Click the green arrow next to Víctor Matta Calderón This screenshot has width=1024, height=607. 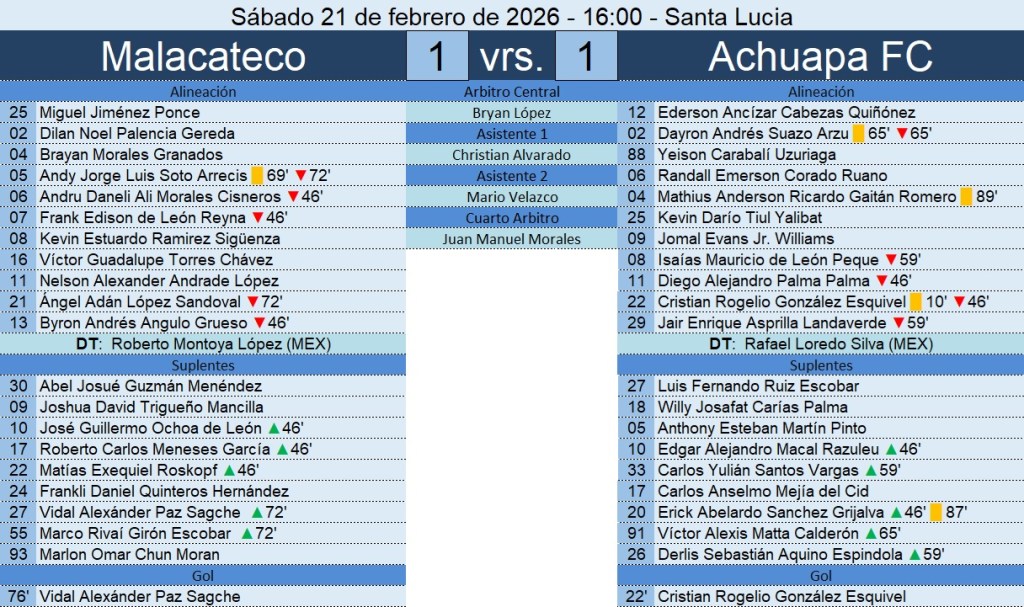tap(870, 533)
